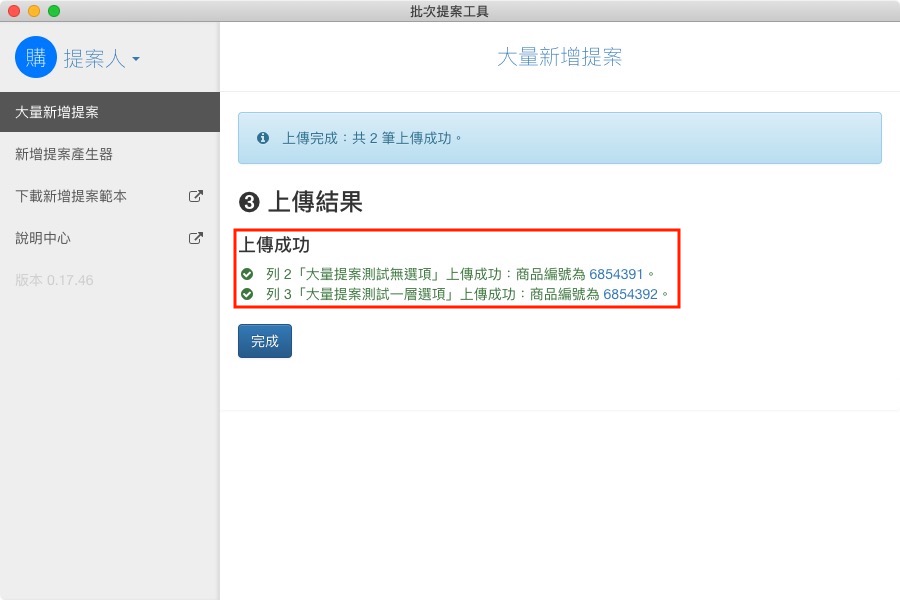Minimize window with yellow button
The image size is (900, 600).
pyautogui.click(x=34, y=11)
